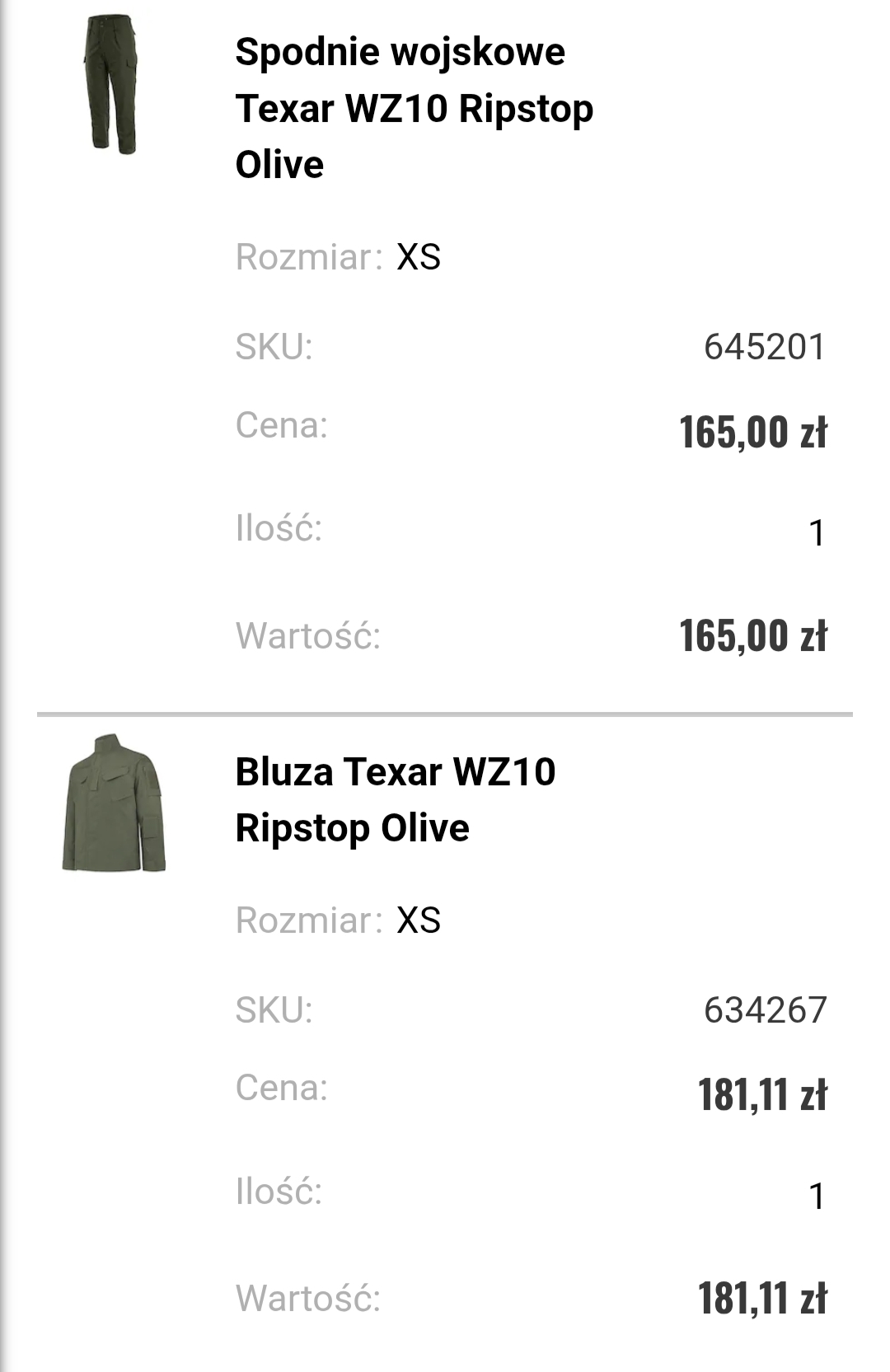Click the Rozmiar label under the Bluza
Image resolution: width=890 pixels, height=1372 pixels.
tap(309, 920)
